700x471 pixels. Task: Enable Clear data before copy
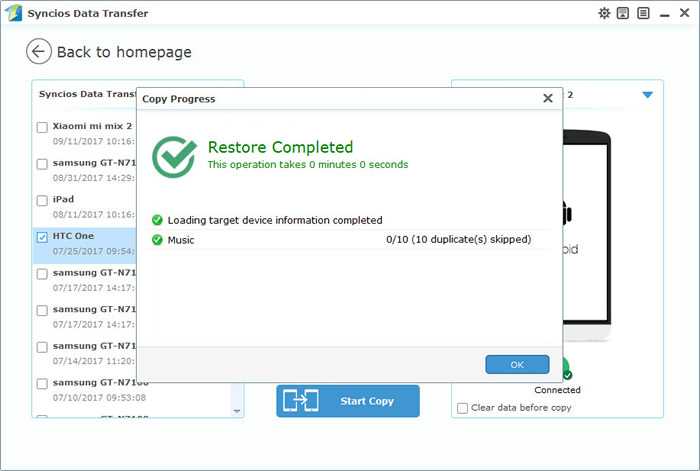click(x=462, y=408)
